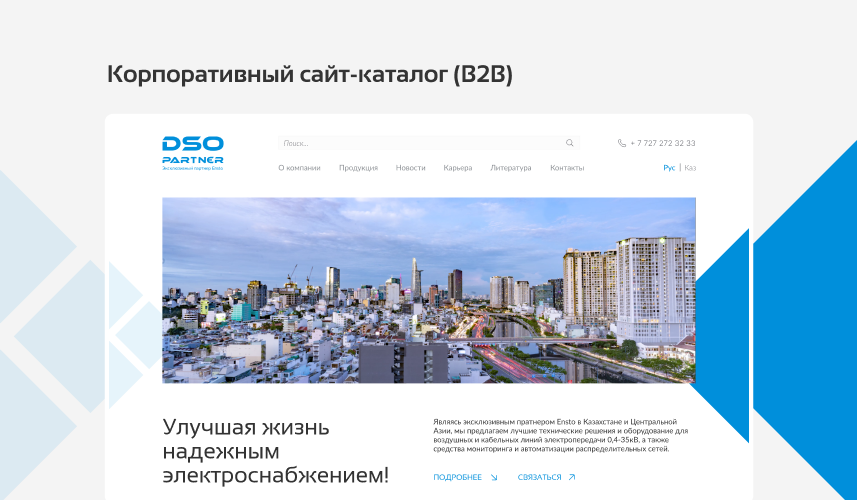This screenshot has width=857, height=500.
Task: Switch language to Рус
Action: (669, 168)
